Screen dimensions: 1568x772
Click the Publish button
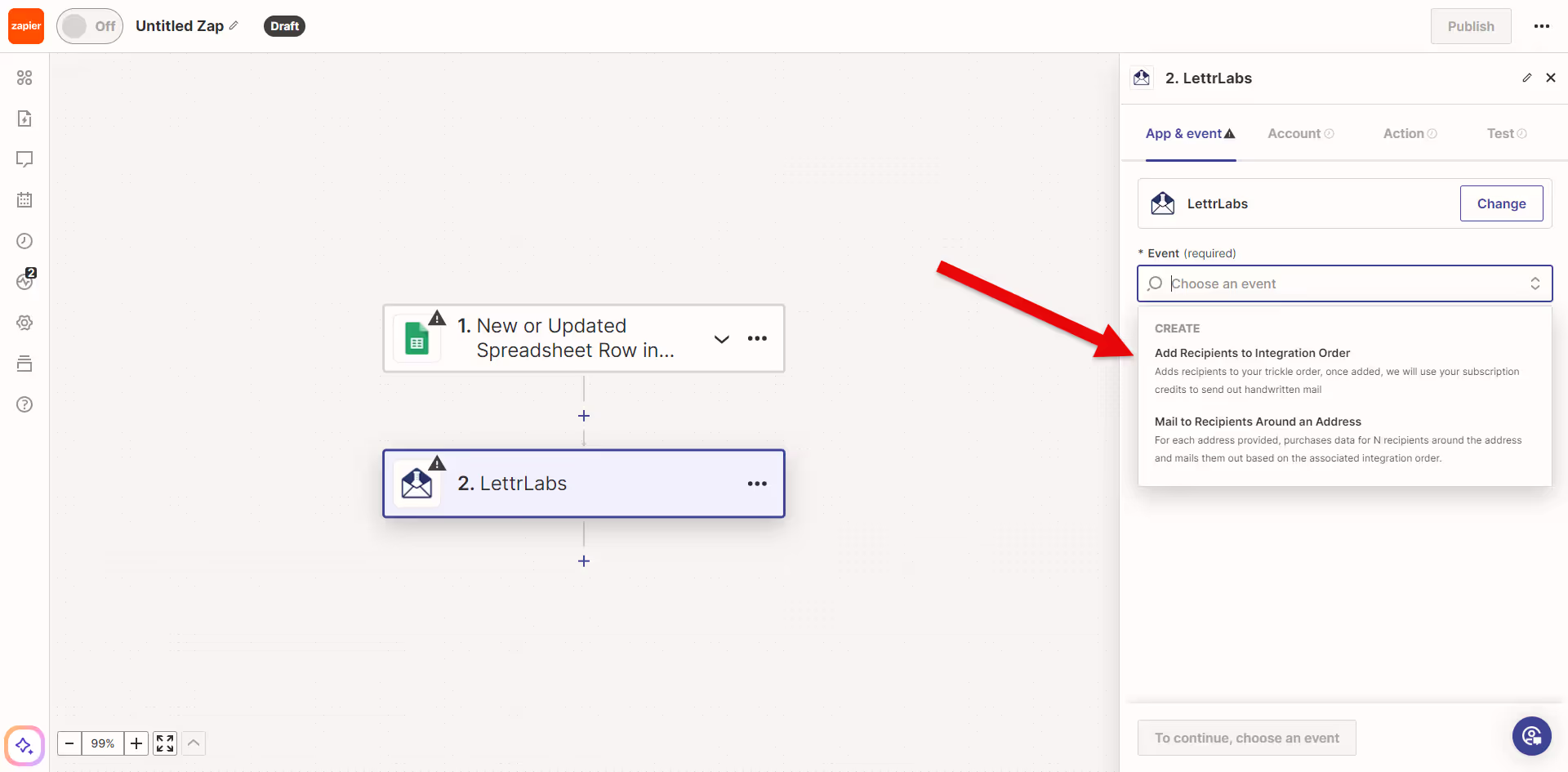point(1471,26)
